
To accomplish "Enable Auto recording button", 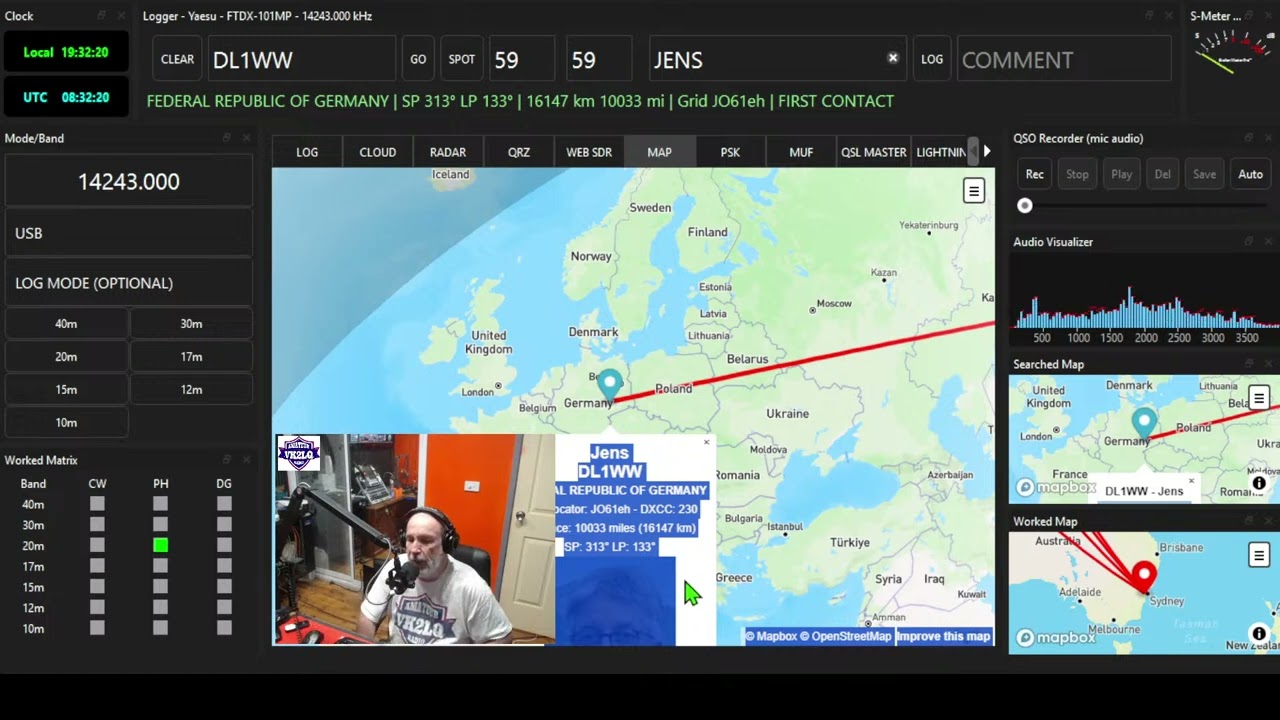I will [x=1250, y=174].
